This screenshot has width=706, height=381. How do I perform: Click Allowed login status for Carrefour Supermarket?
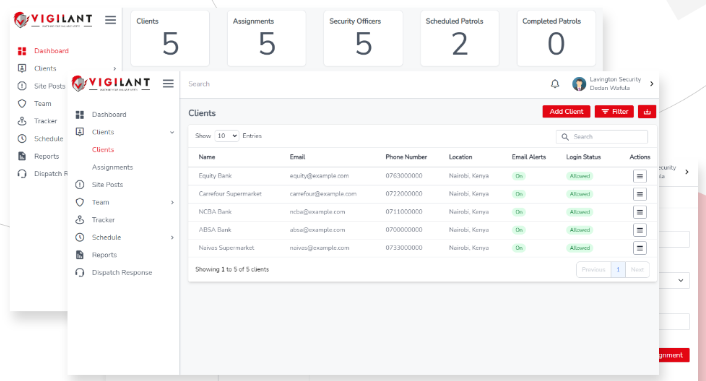(x=579, y=194)
